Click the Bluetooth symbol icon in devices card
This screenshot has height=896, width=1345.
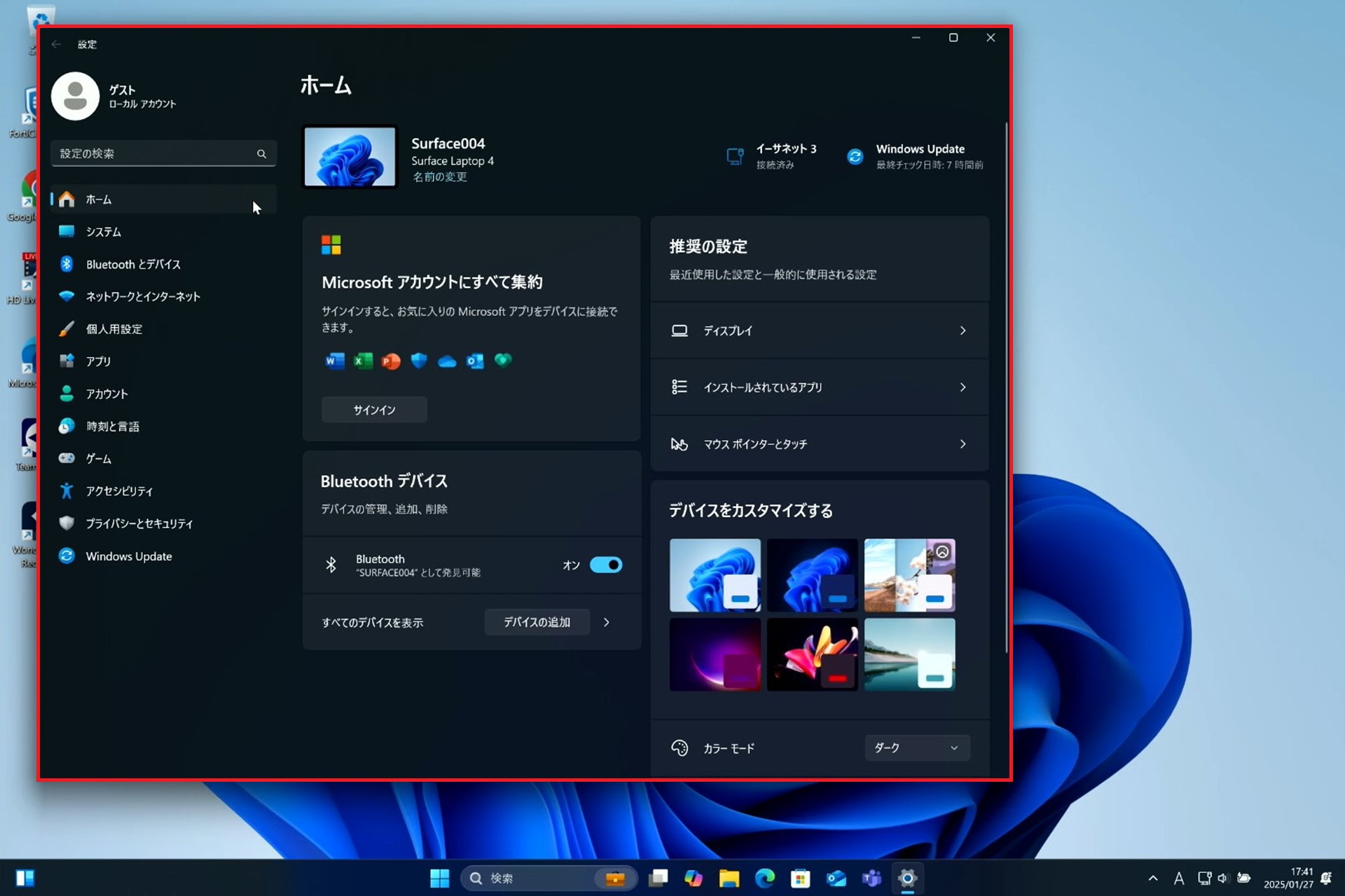331,565
